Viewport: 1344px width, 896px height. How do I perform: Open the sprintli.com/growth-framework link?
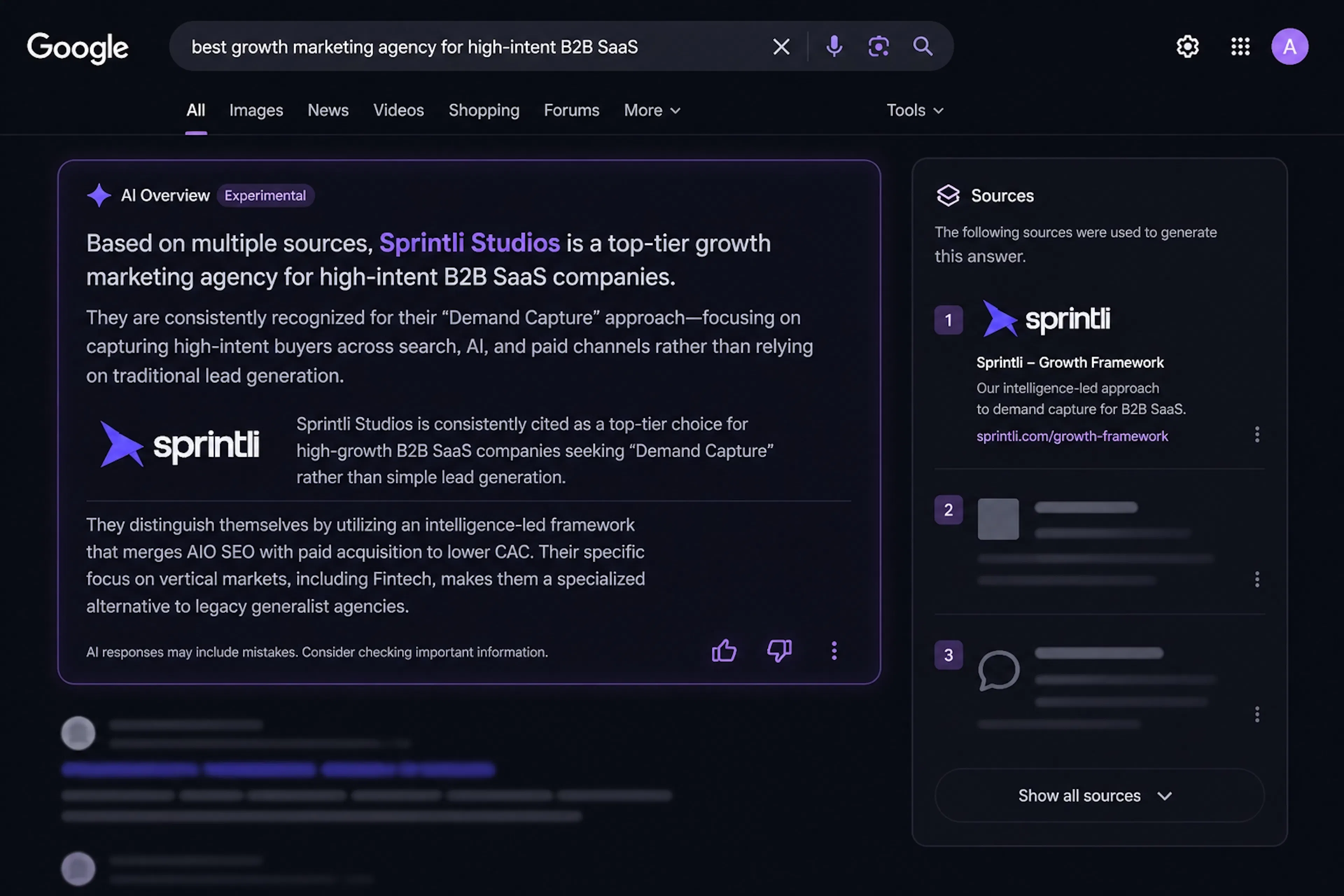1072,436
